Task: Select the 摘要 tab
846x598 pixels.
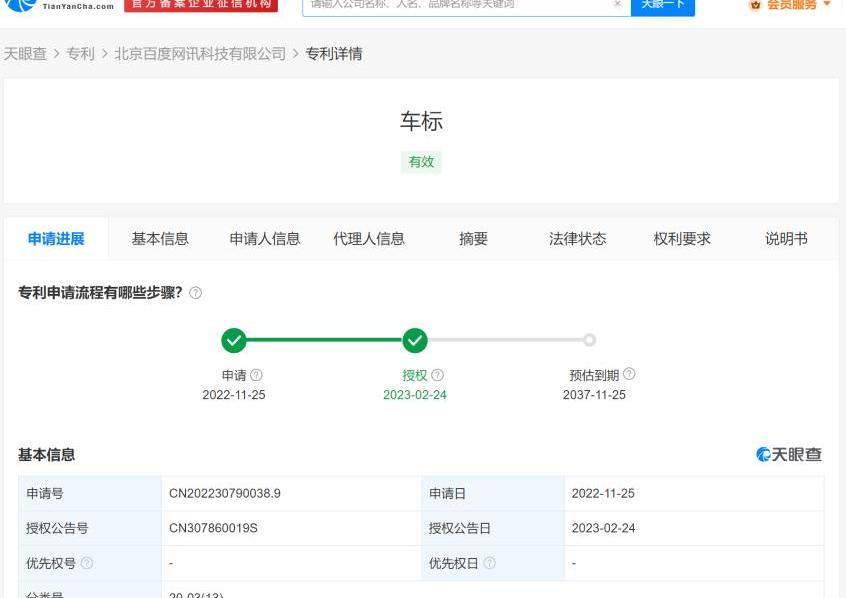Action: pyautogui.click(x=473, y=239)
